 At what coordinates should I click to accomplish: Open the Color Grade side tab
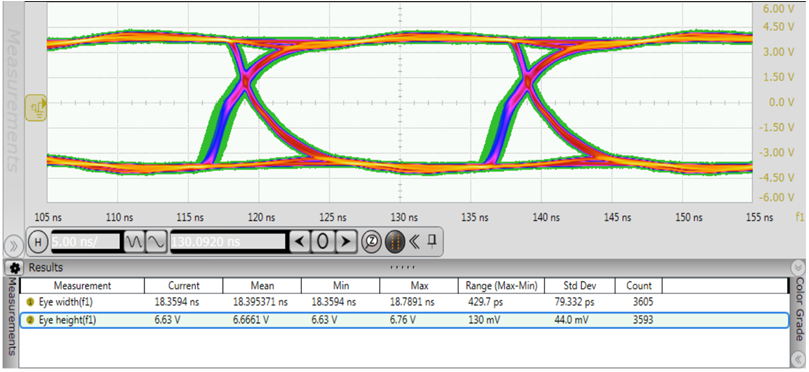tap(799, 309)
